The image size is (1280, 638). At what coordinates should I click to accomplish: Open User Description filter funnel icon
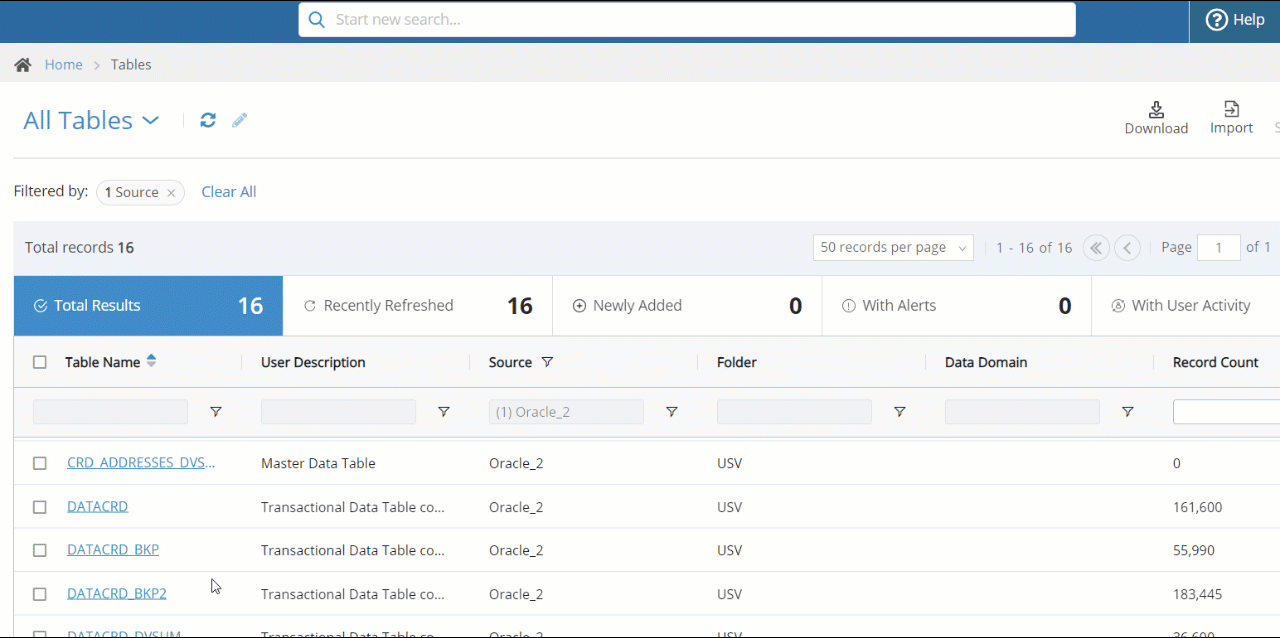(444, 412)
